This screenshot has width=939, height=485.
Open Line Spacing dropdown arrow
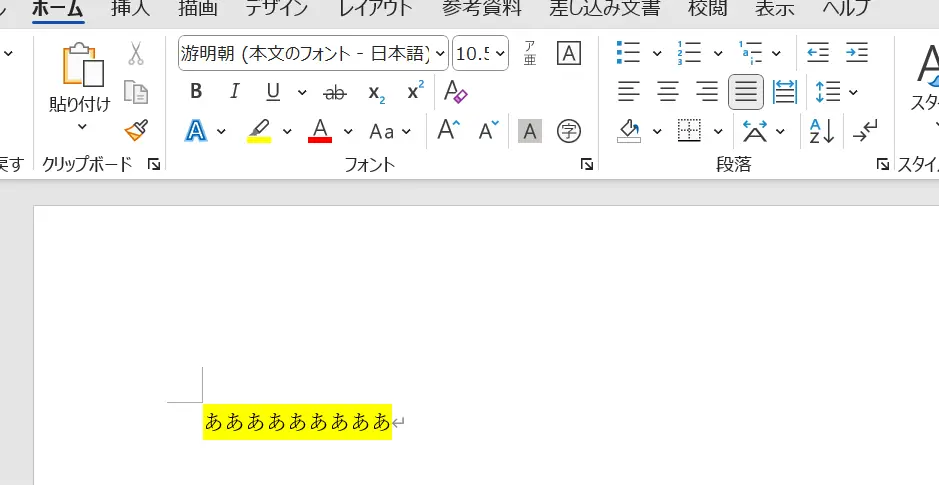tap(853, 92)
